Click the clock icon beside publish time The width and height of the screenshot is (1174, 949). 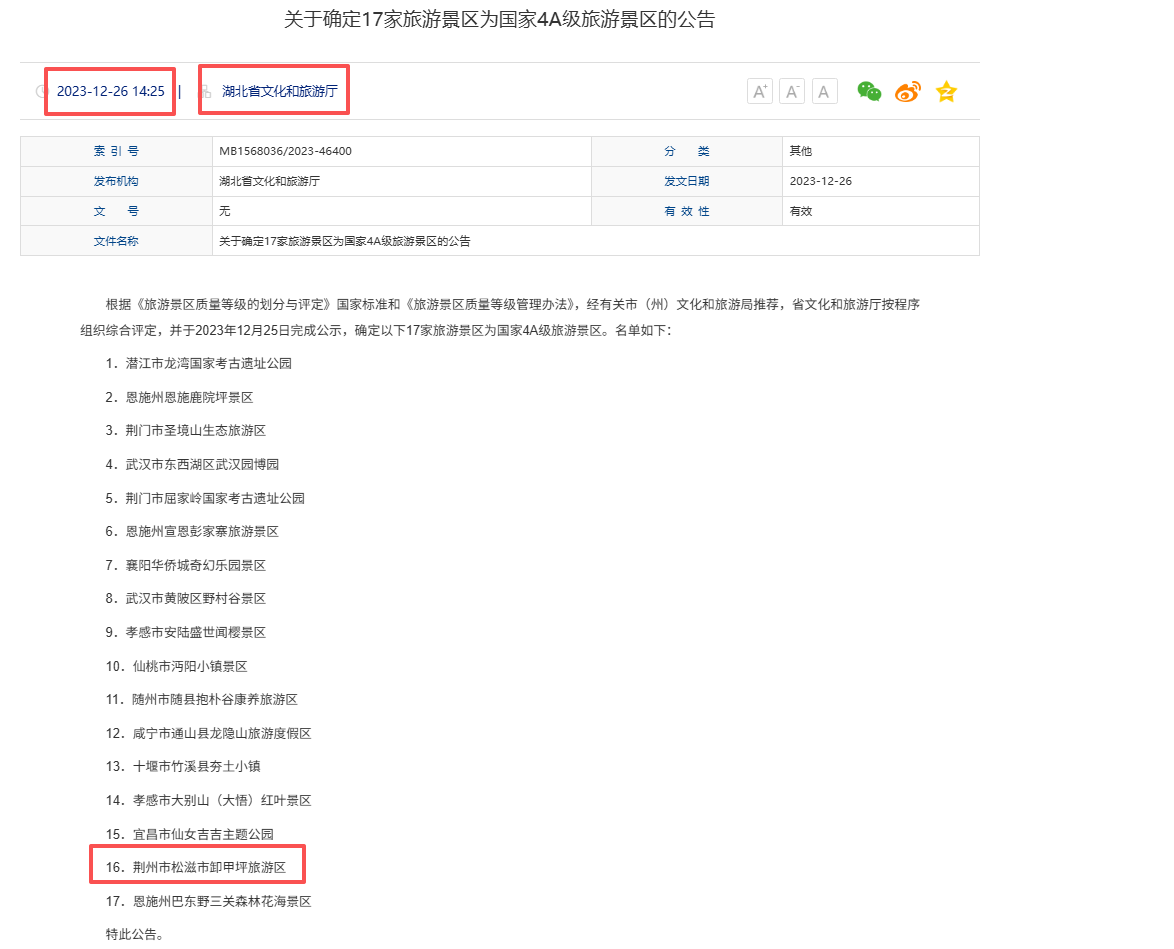click(x=42, y=92)
